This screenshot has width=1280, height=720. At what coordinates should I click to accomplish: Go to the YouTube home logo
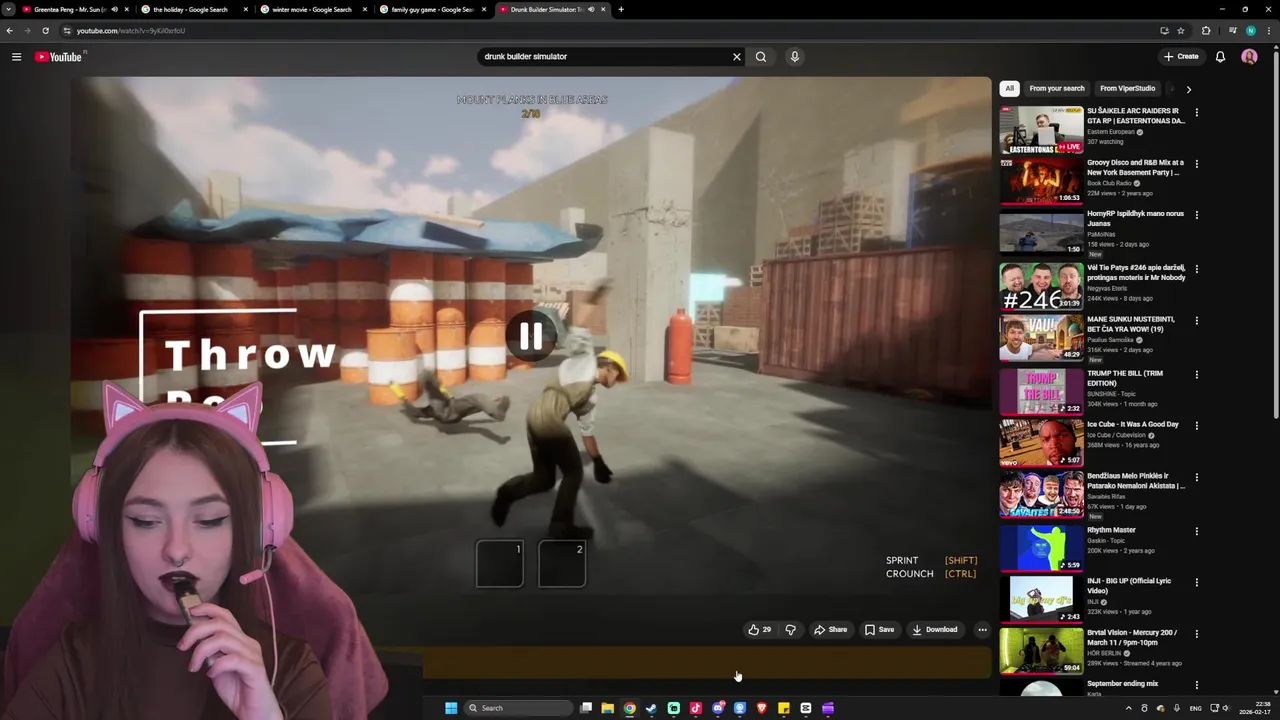point(59,57)
